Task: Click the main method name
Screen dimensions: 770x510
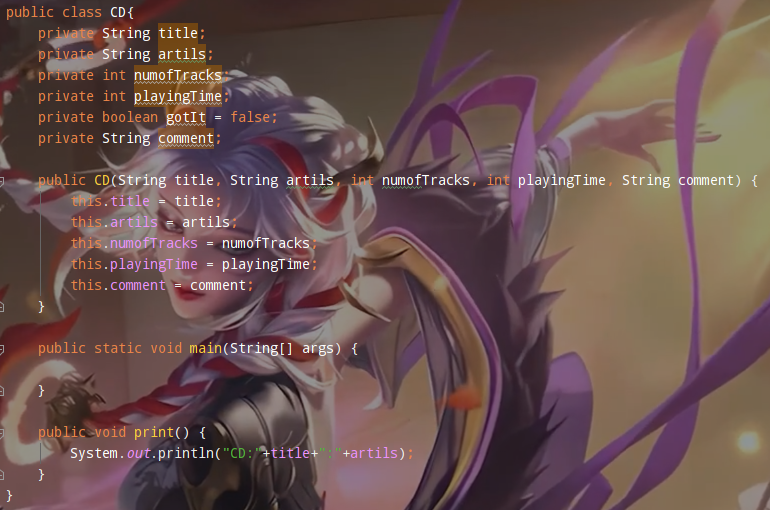Action: (x=205, y=349)
